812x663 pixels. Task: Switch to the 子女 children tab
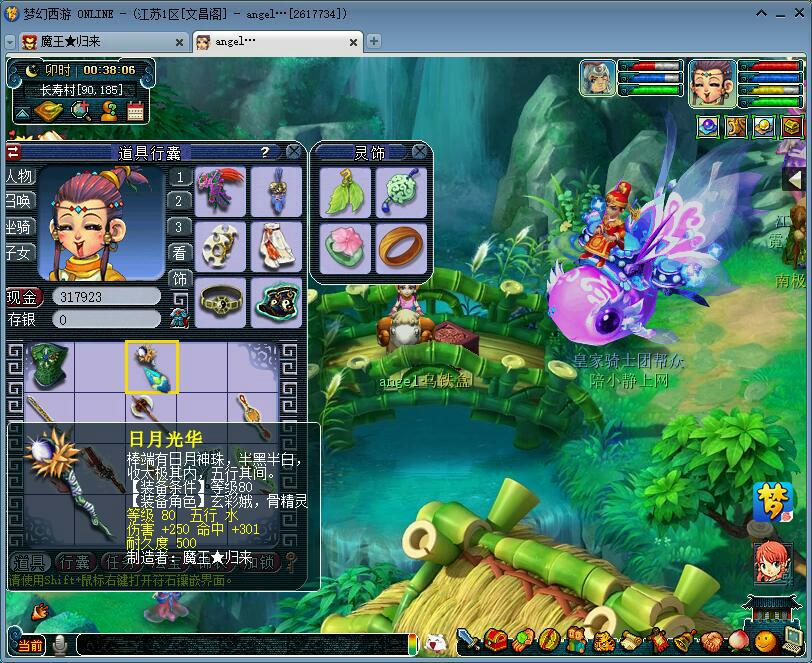[x=19, y=253]
